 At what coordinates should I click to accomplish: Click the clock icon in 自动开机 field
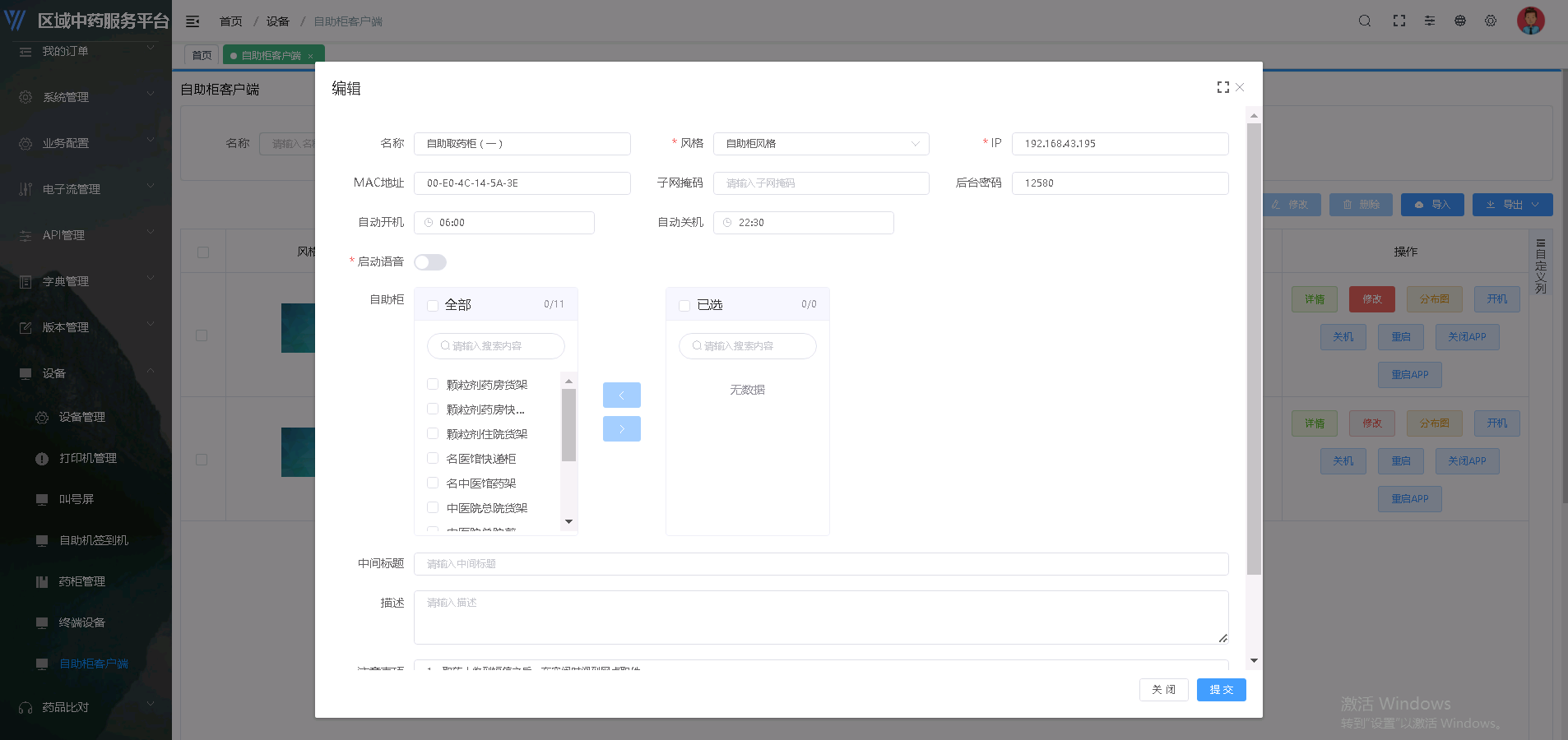click(429, 223)
